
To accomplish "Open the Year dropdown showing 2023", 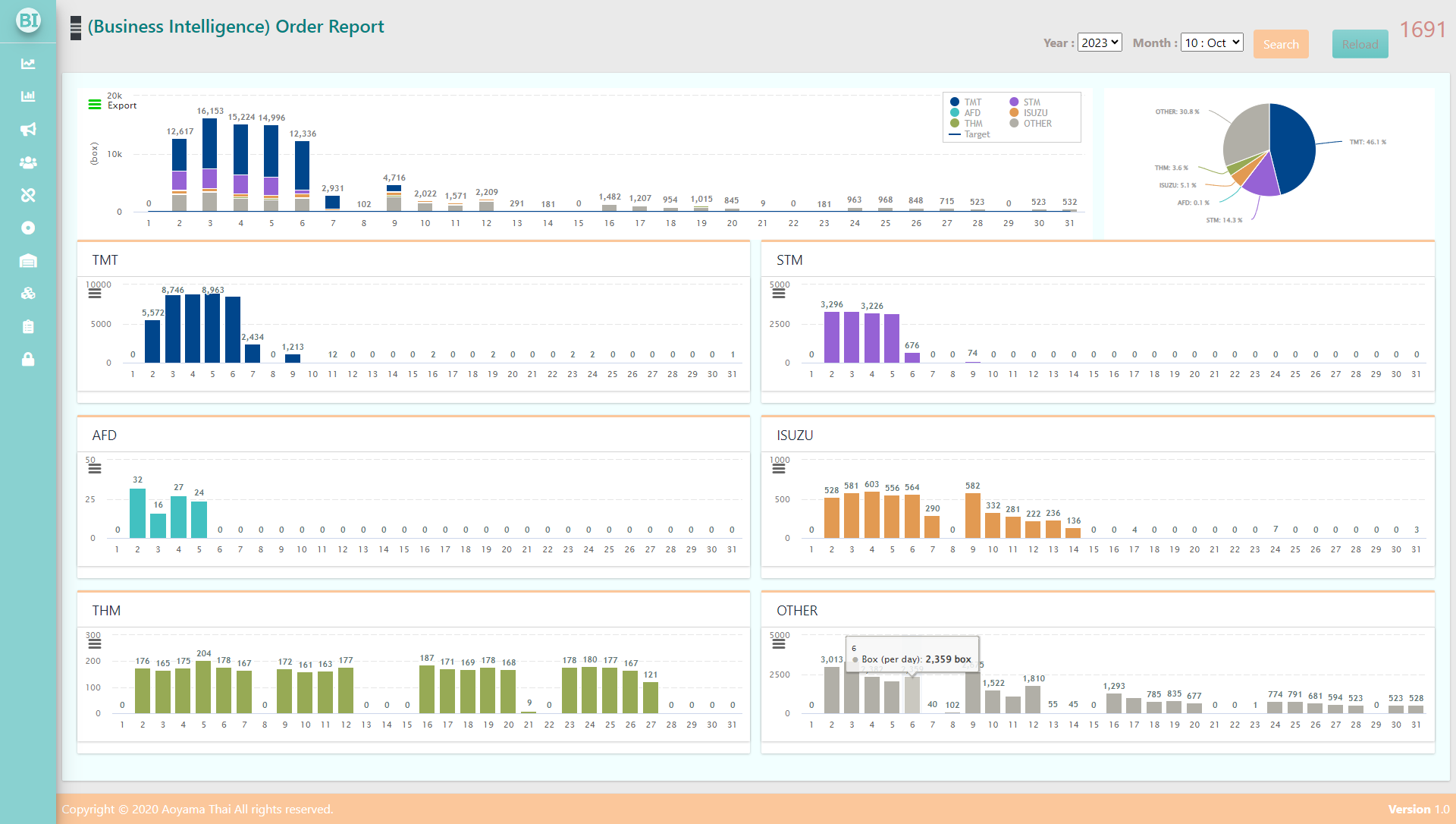I will click(1100, 43).
